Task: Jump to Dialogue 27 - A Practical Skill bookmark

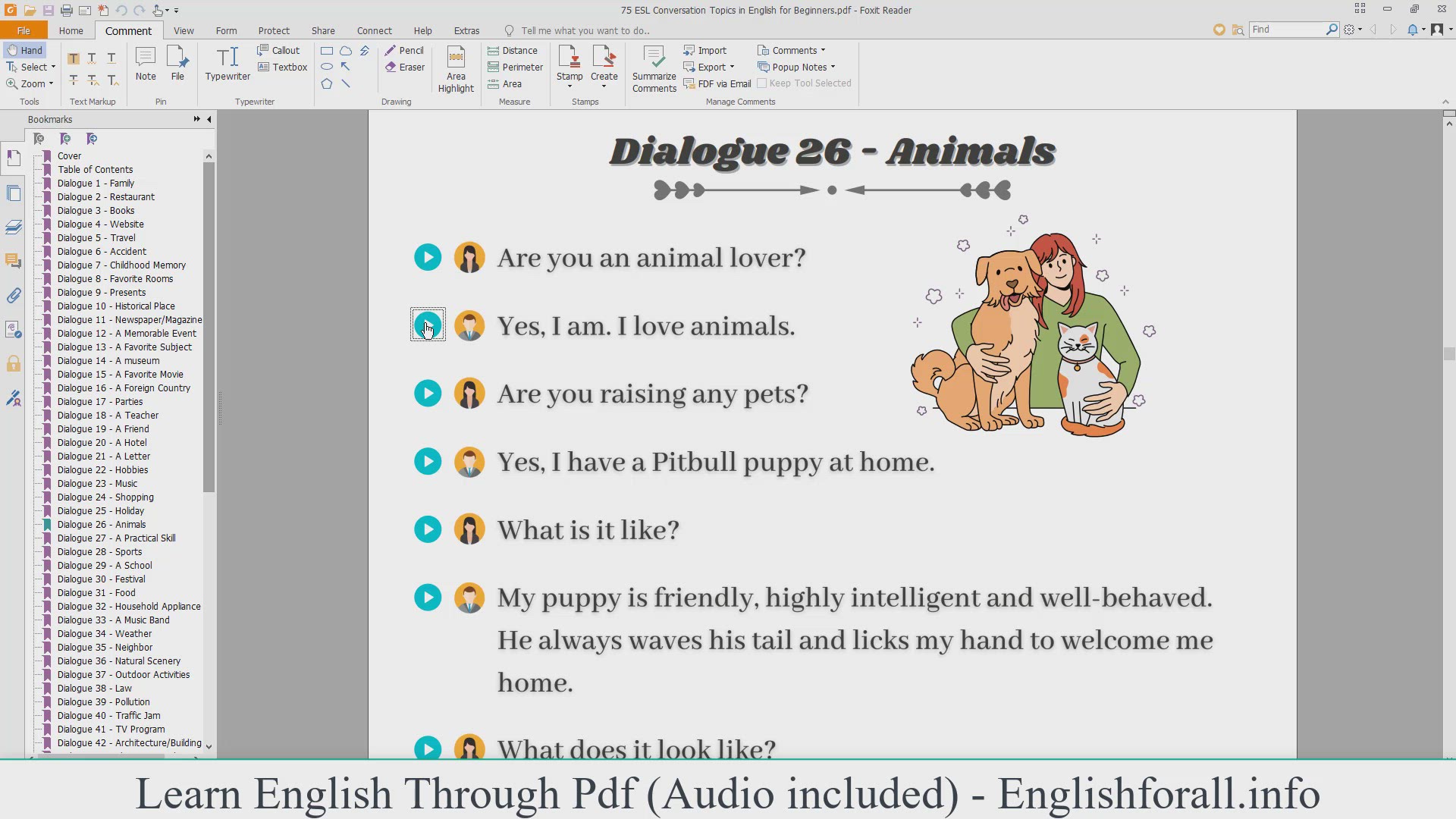Action: [116, 538]
